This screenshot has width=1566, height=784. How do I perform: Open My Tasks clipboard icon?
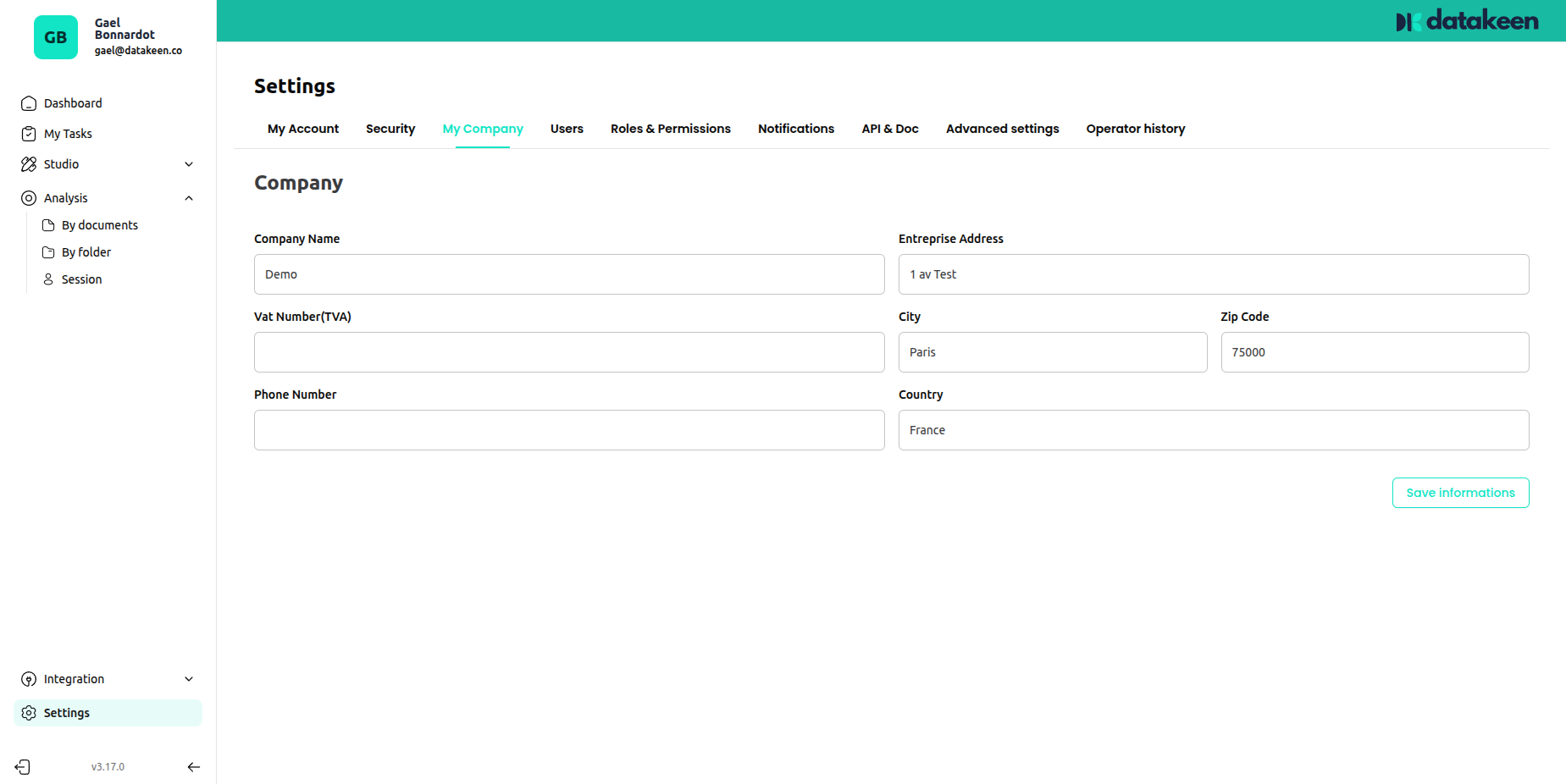point(29,134)
